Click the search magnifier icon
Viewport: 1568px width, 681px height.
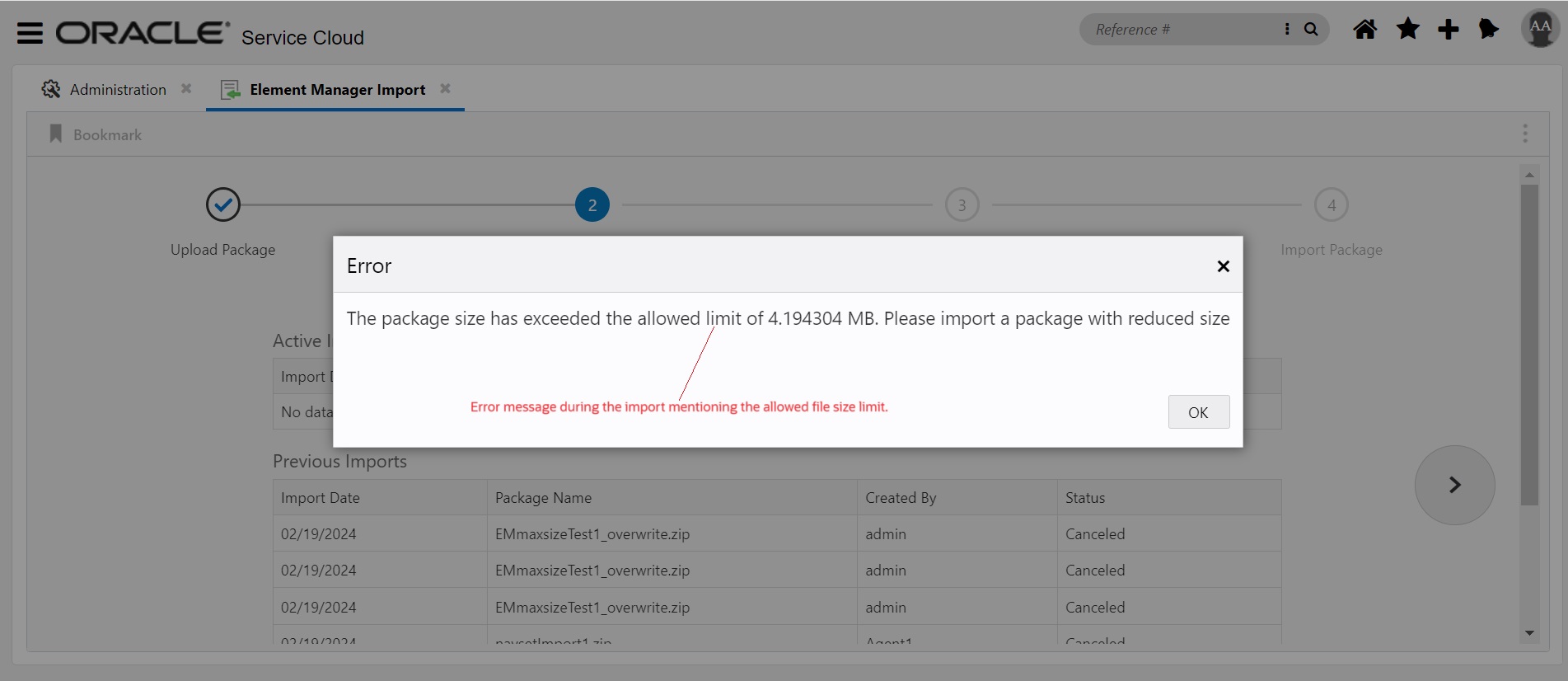click(1311, 30)
